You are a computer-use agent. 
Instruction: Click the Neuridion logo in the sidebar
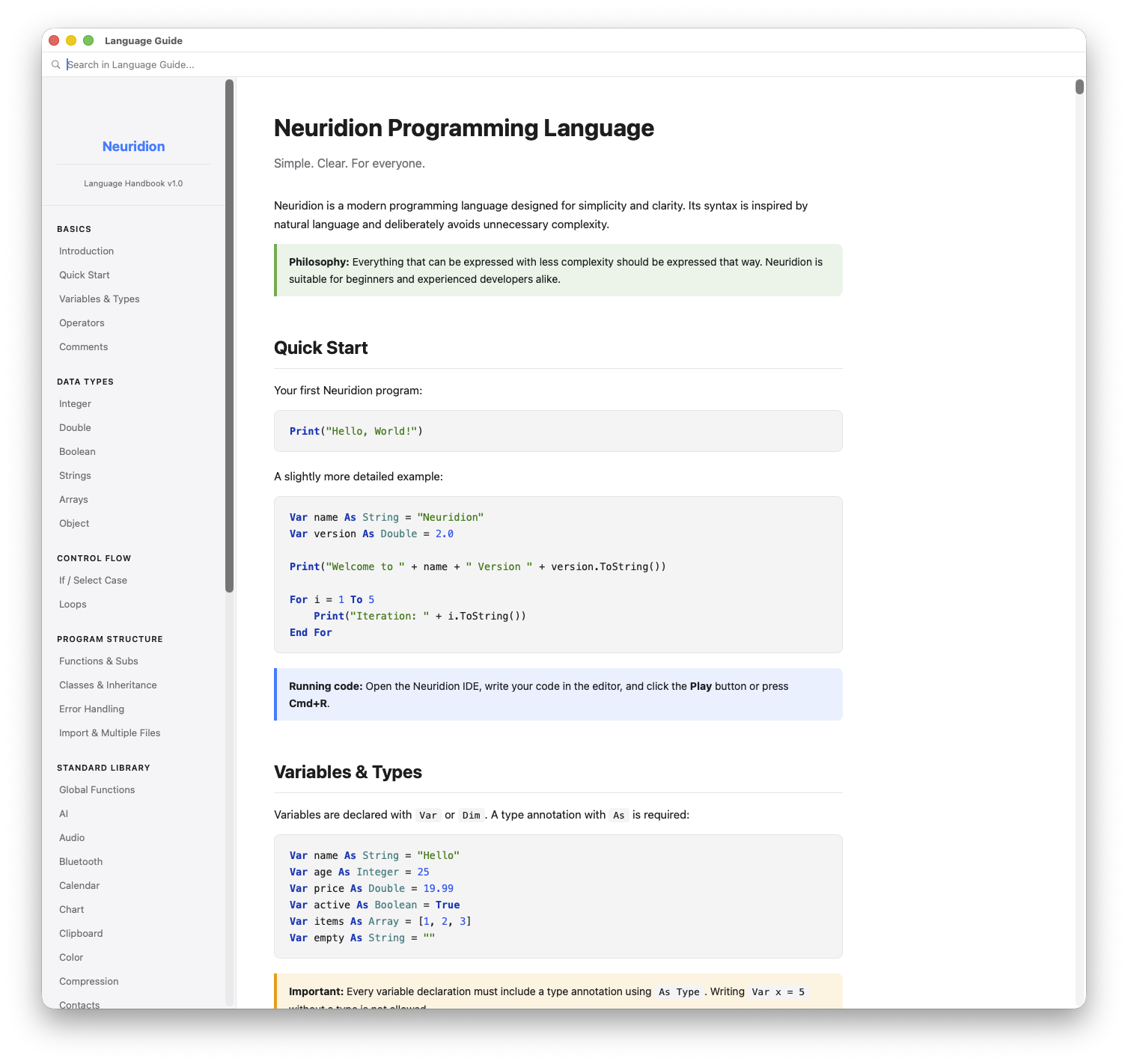[133, 146]
